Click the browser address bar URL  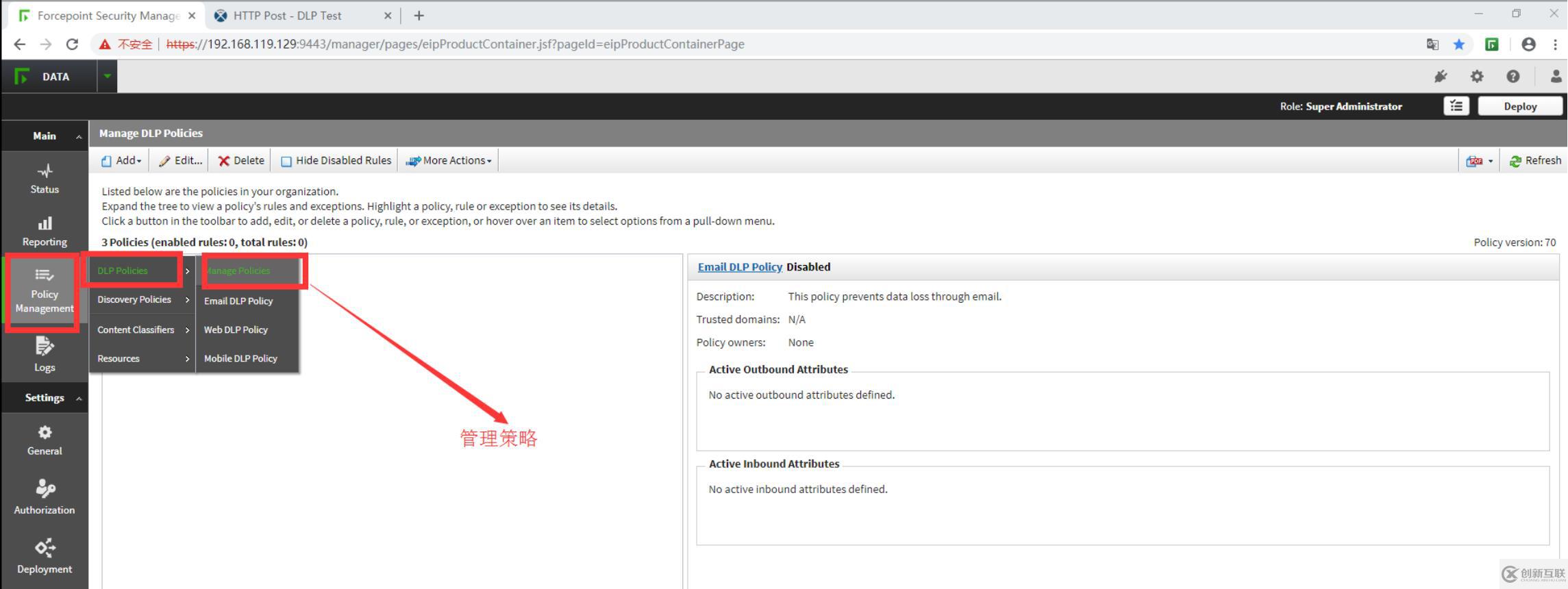click(x=455, y=45)
